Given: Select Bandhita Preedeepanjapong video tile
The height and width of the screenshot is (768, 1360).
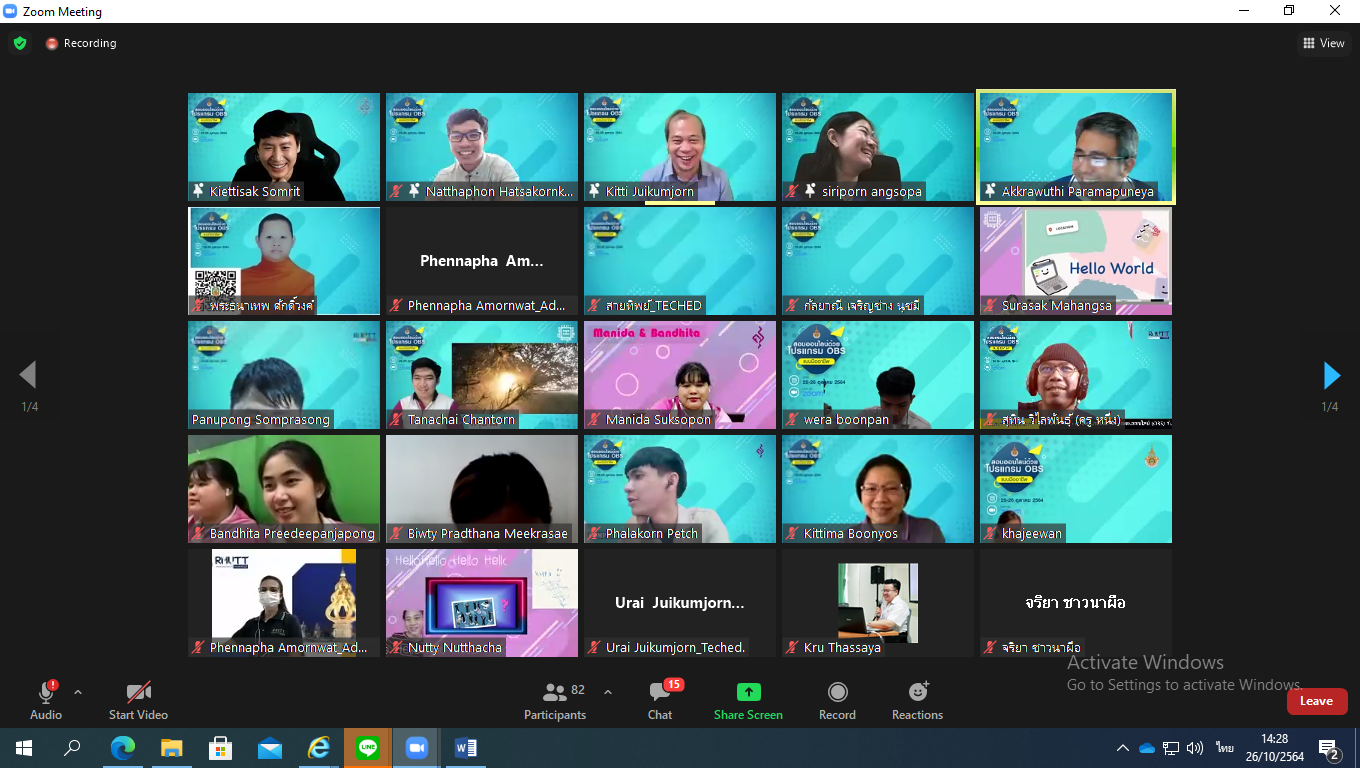Looking at the screenshot, I should tap(284, 489).
